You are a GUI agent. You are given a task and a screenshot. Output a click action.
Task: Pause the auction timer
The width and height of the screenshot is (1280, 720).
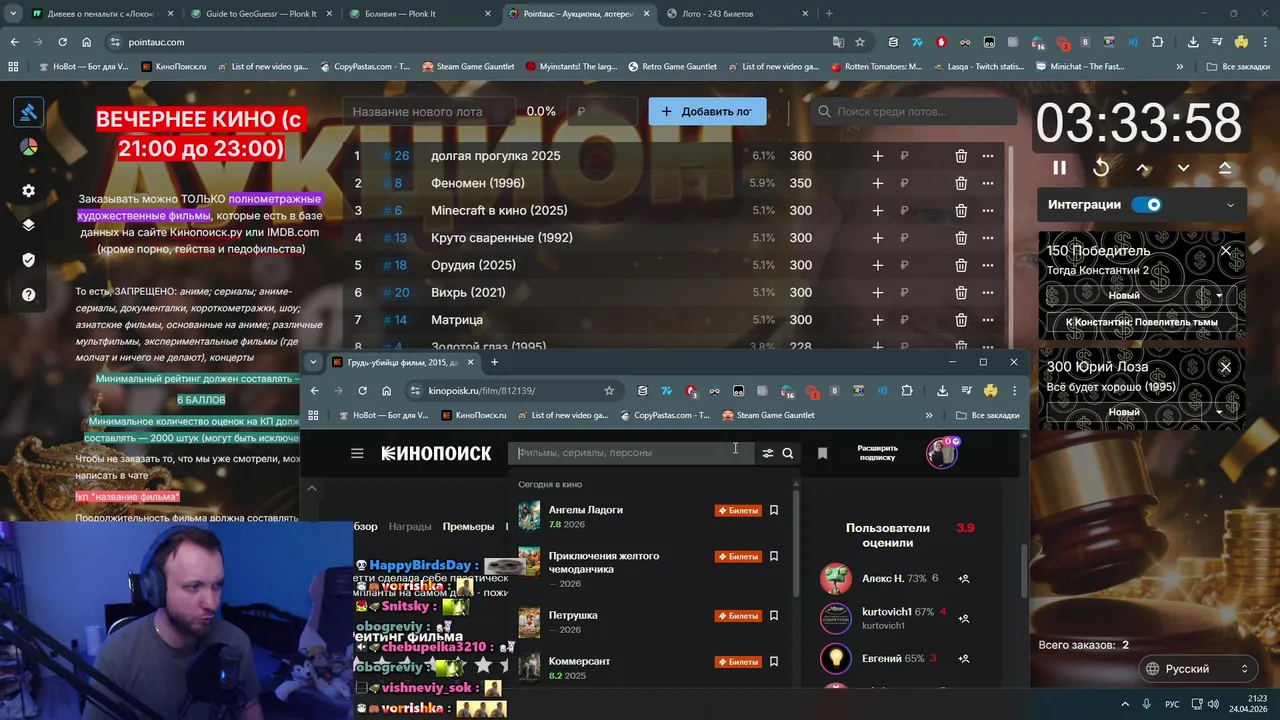click(1059, 168)
